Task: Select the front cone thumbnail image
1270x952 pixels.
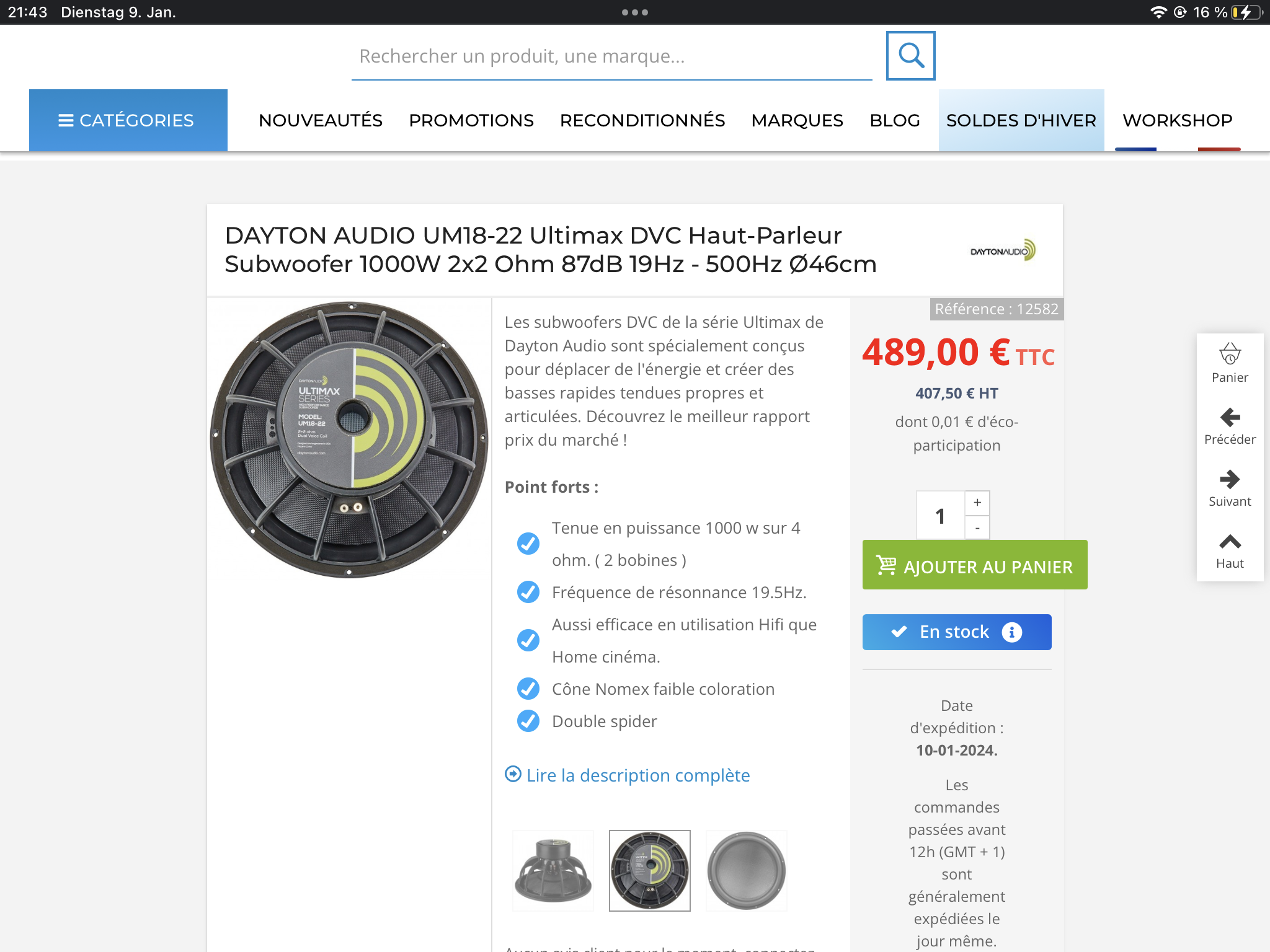Action: pyautogui.click(x=747, y=871)
